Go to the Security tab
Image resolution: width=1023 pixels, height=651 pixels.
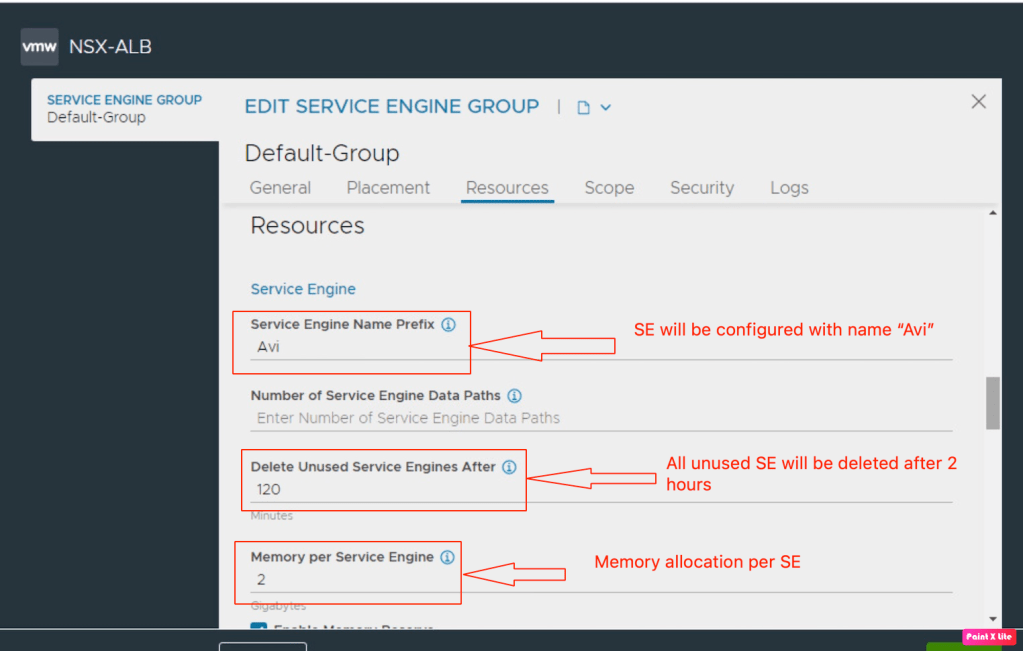click(701, 188)
